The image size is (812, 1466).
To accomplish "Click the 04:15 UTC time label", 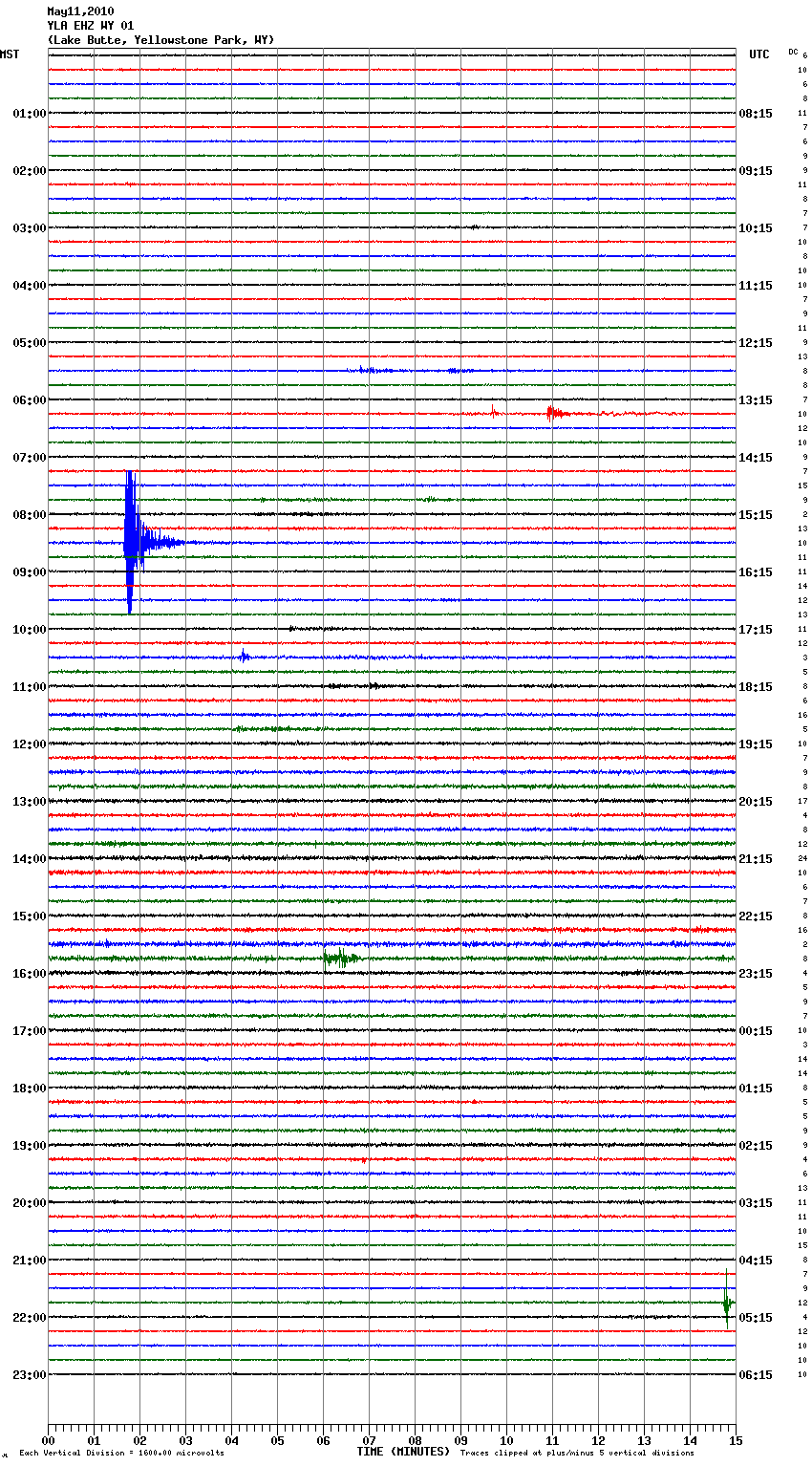I will point(756,1261).
